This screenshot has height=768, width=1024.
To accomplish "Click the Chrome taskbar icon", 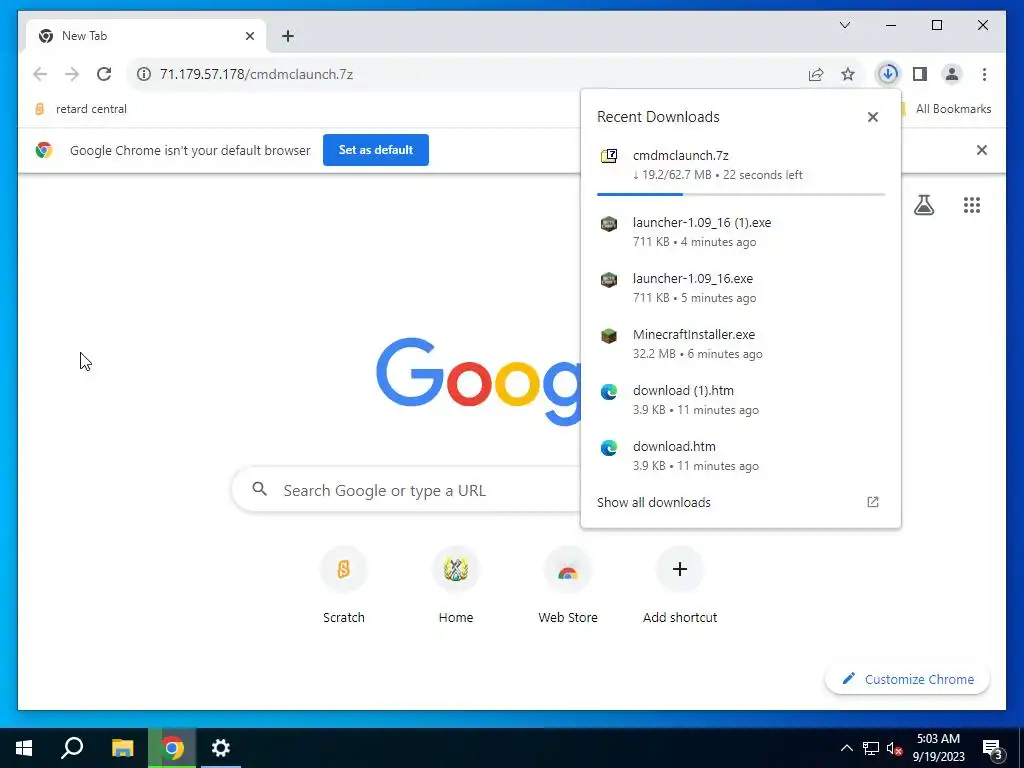I will pos(172,748).
